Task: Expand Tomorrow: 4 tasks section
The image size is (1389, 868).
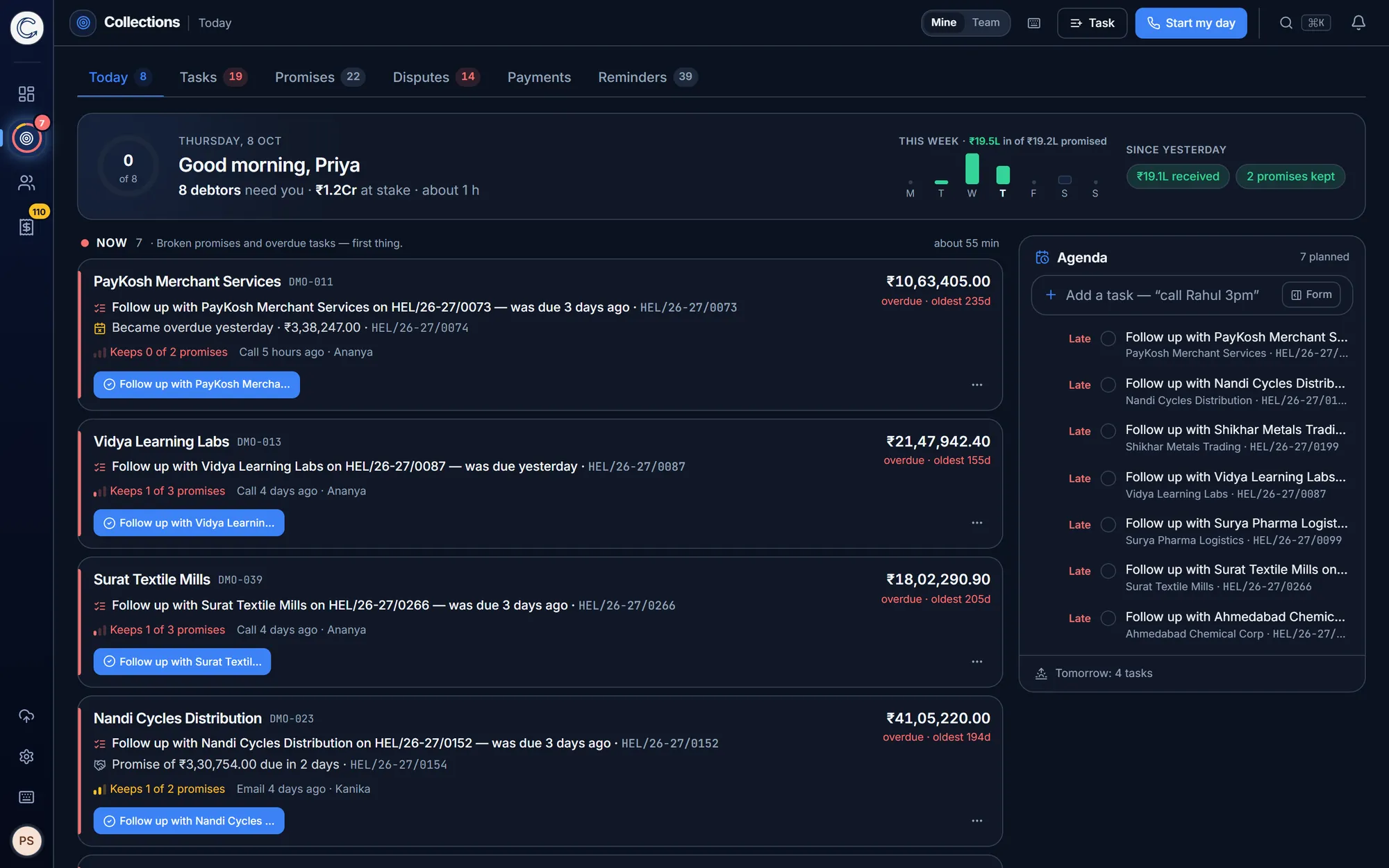Action: [1191, 674]
